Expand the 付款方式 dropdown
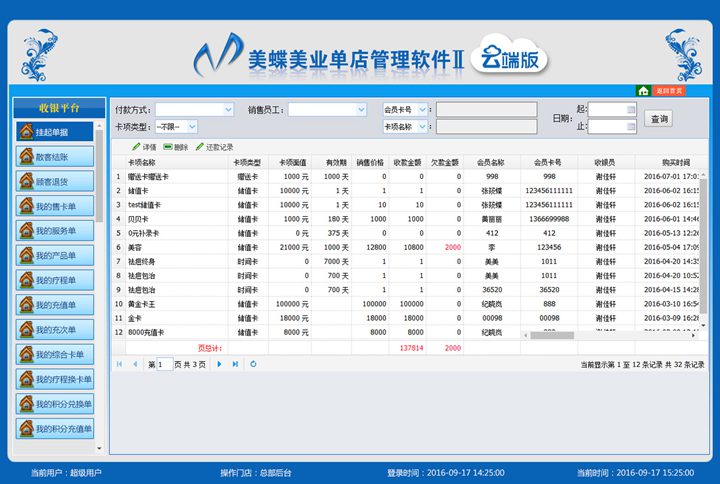 [228, 109]
